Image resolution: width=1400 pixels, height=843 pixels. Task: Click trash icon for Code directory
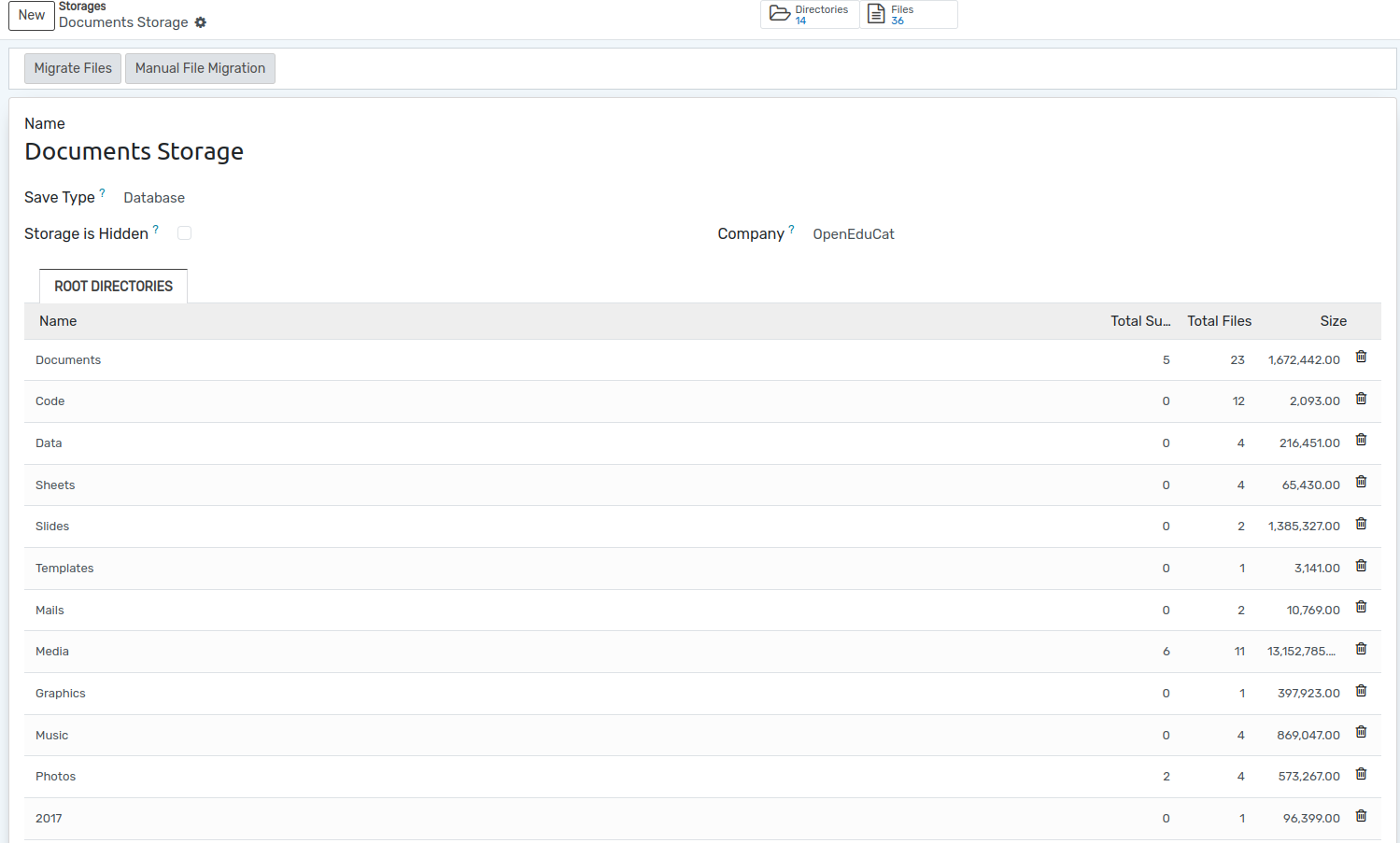[x=1361, y=399]
